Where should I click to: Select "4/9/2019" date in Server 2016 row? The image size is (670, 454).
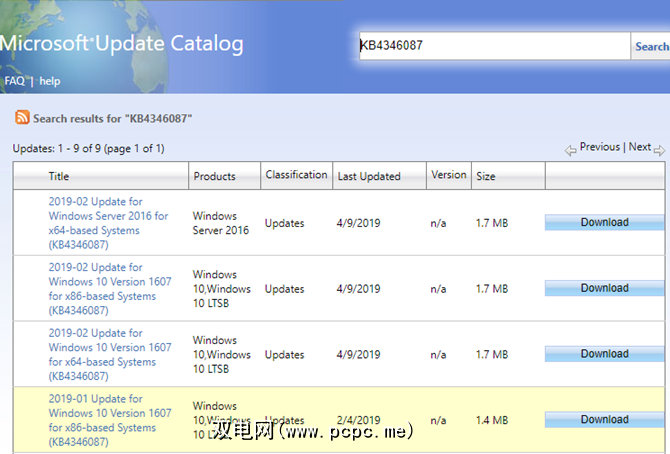[x=358, y=223]
